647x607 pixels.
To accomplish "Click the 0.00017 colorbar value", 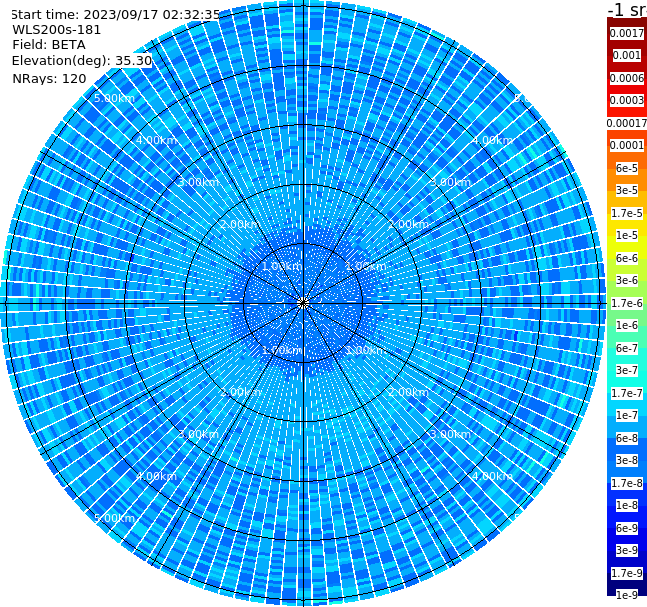I will click(627, 123).
